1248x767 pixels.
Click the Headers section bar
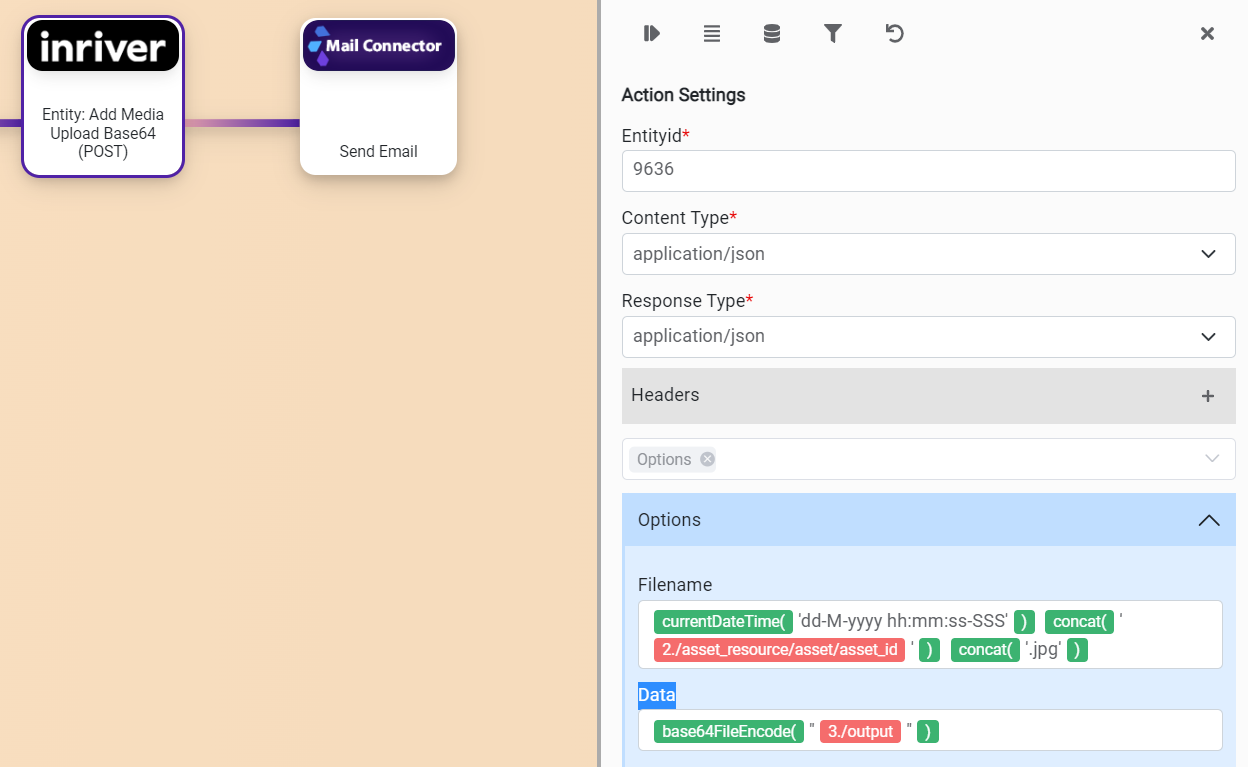point(900,396)
